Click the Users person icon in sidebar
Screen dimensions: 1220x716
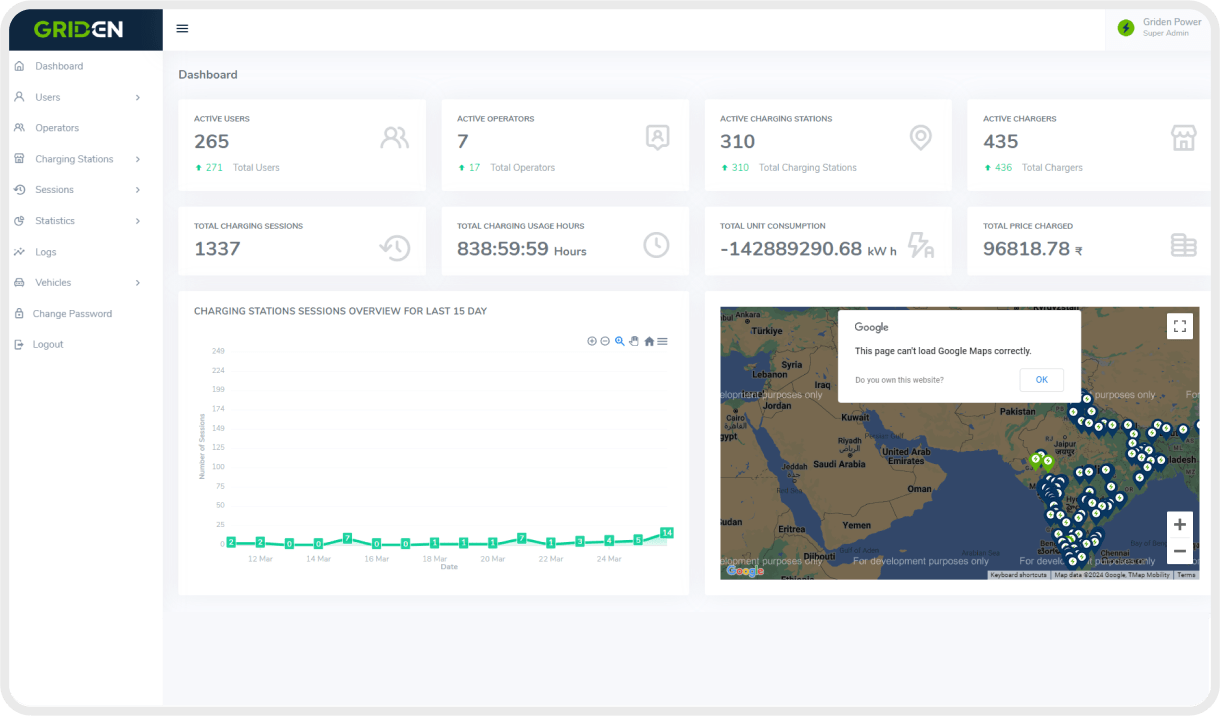tap(19, 97)
